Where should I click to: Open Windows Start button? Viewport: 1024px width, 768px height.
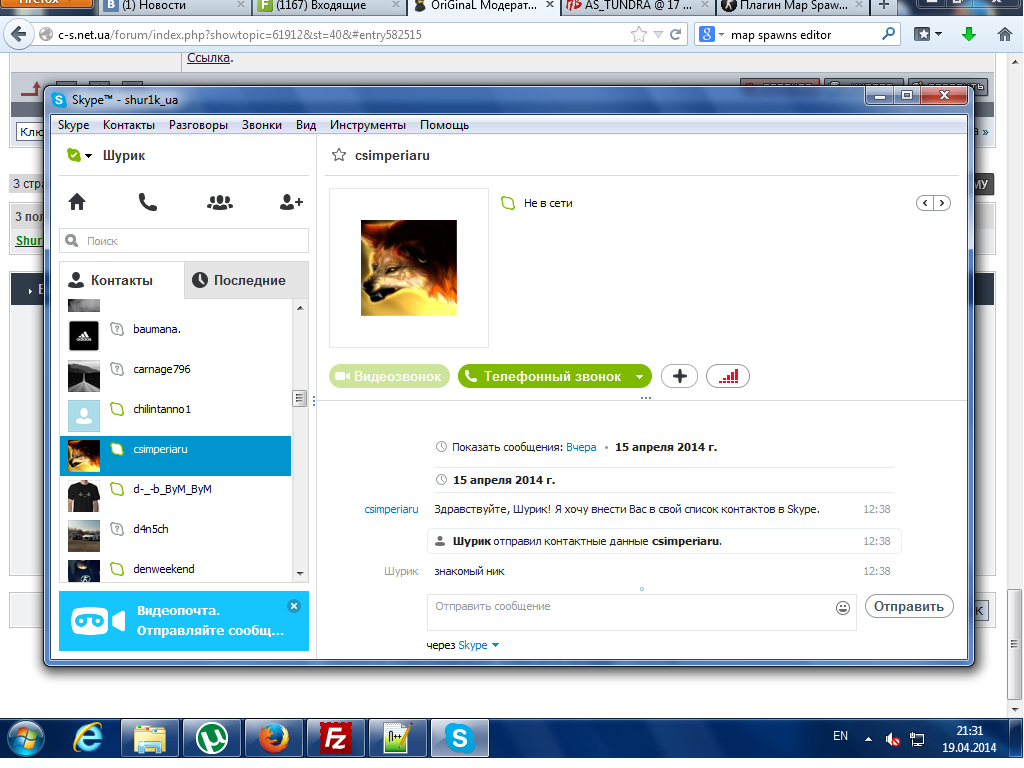25,739
